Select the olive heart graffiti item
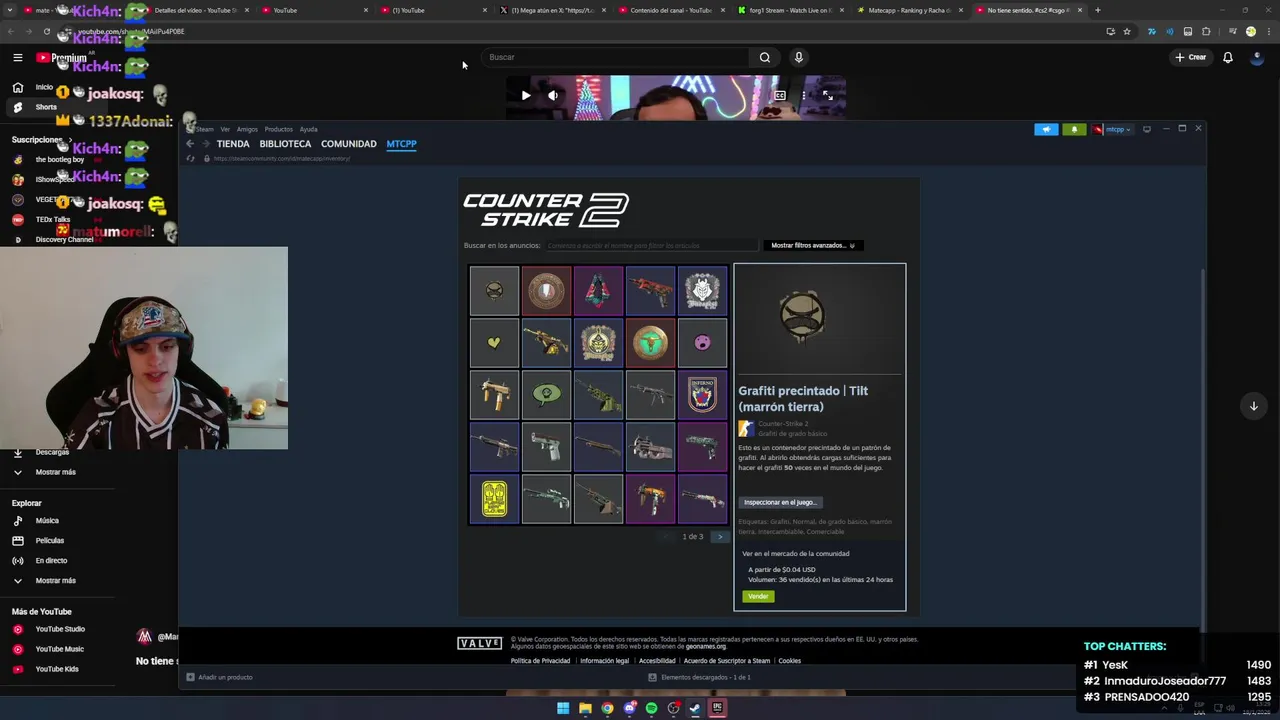1280x720 pixels. (494, 343)
